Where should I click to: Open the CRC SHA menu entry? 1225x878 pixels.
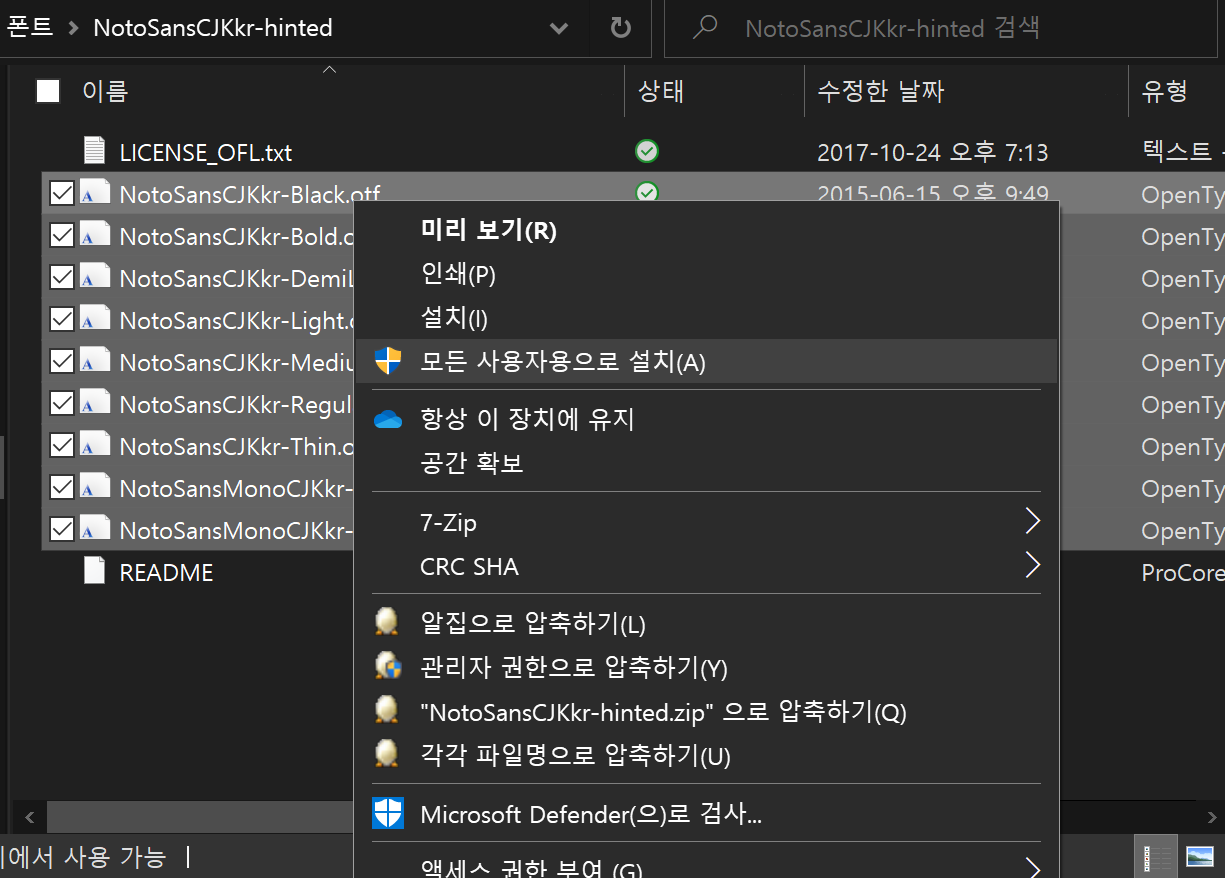pos(706,566)
